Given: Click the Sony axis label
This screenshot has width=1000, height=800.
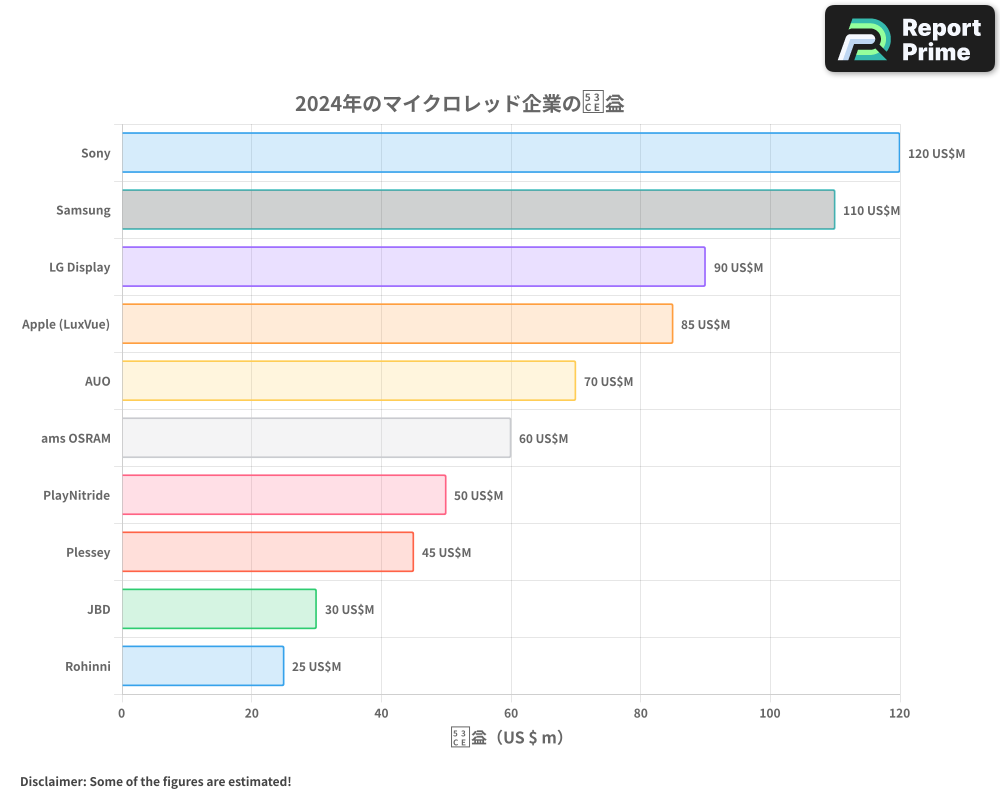Looking at the screenshot, I should pos(96,153).
